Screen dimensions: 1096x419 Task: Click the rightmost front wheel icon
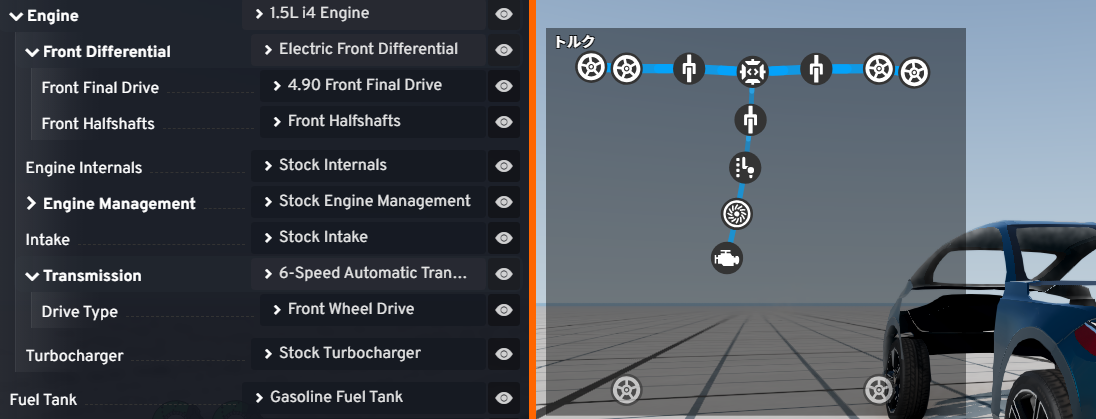click(x=914, y=73)
